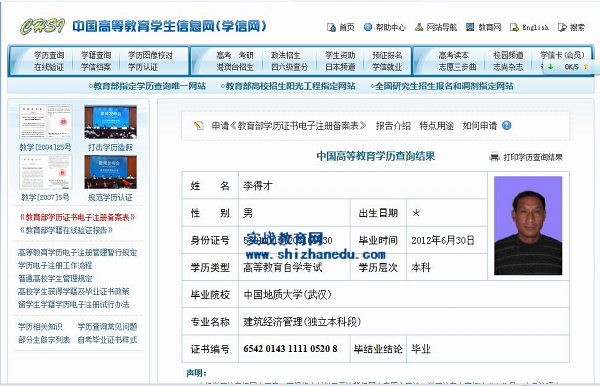The height and width of the screenshot is (386, 600).
Task: Click 教育部指定学历查询唯一网站 banner link
Action: point(147,86)
